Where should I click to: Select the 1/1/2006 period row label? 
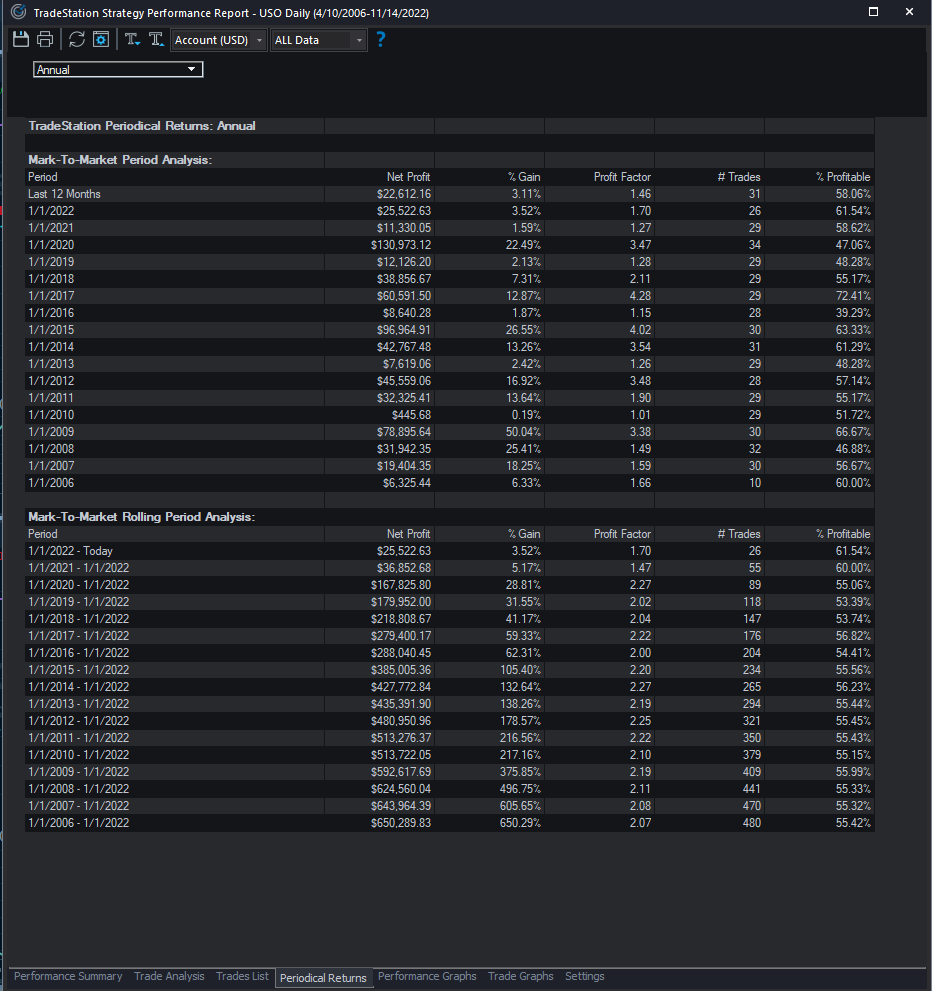tap(51, 483)
